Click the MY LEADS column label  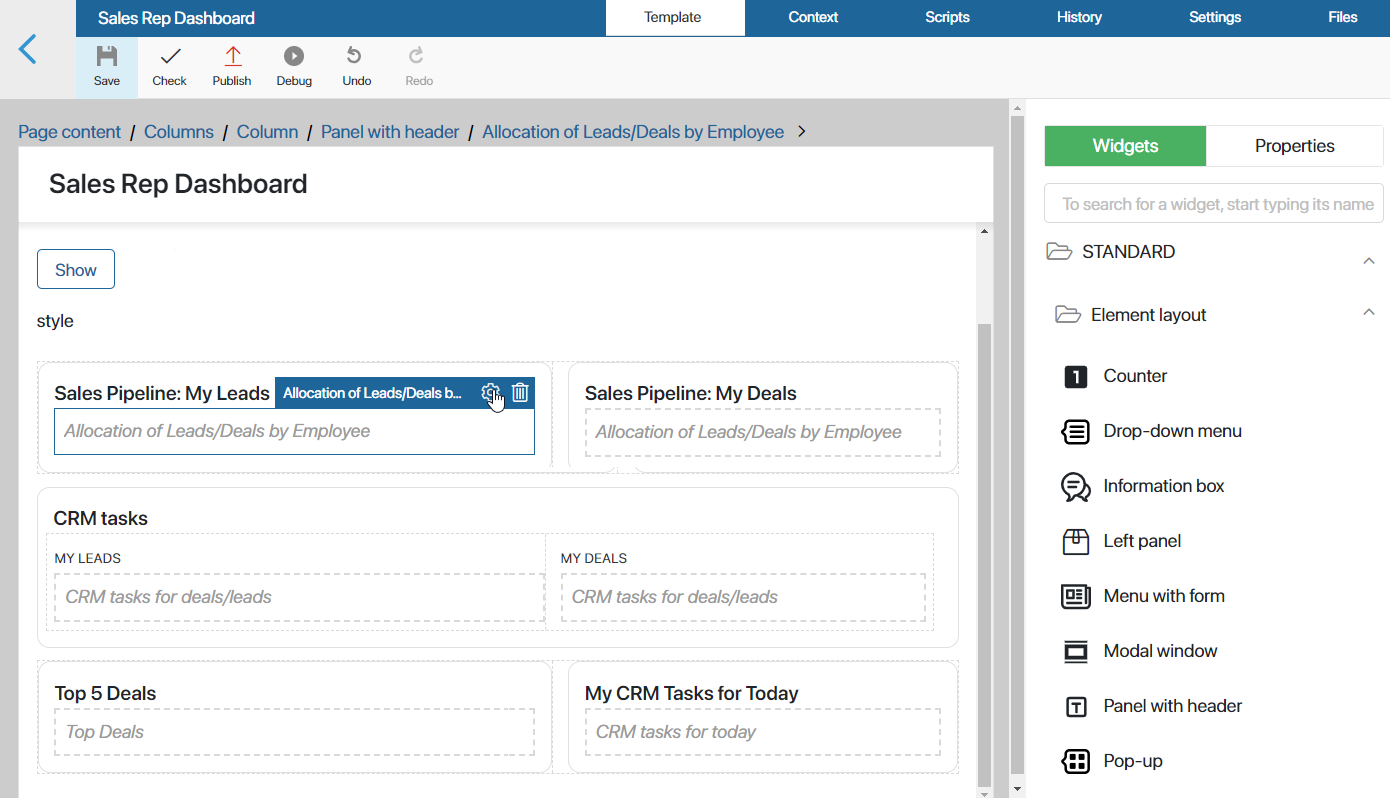click(x=88, y=558)
